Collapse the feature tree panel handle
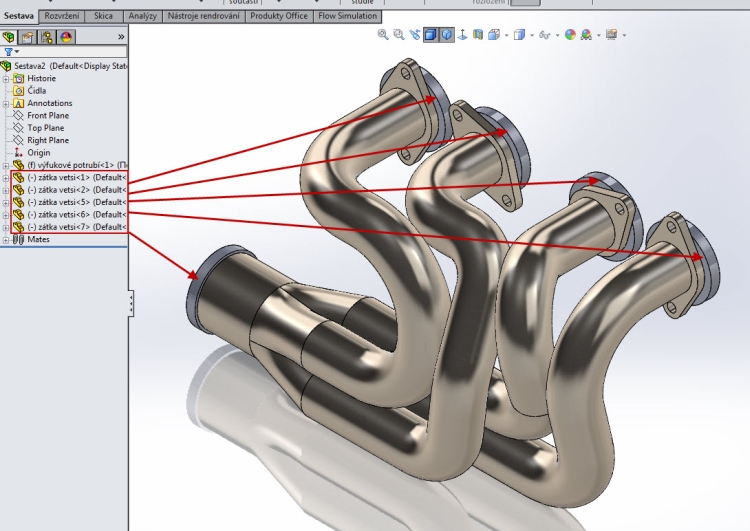 pos(131,303)
